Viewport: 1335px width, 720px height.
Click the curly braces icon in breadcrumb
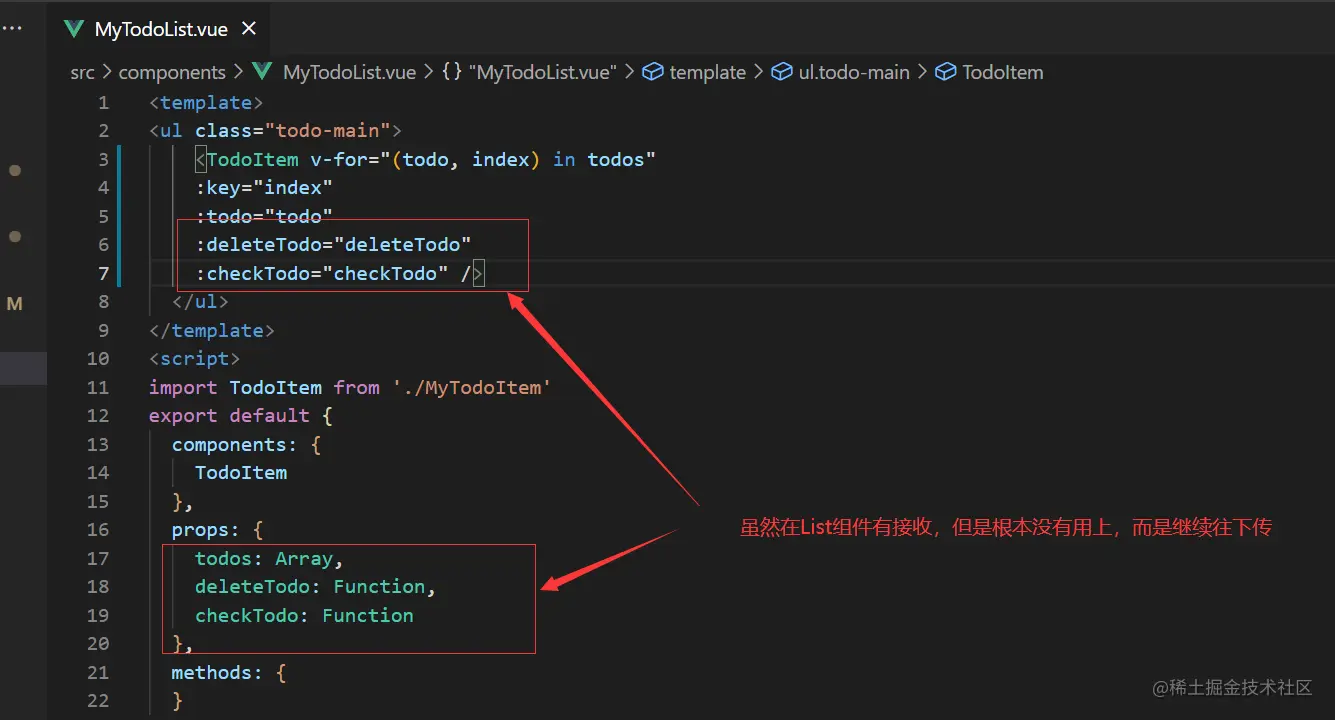click(x=452, y=72)
